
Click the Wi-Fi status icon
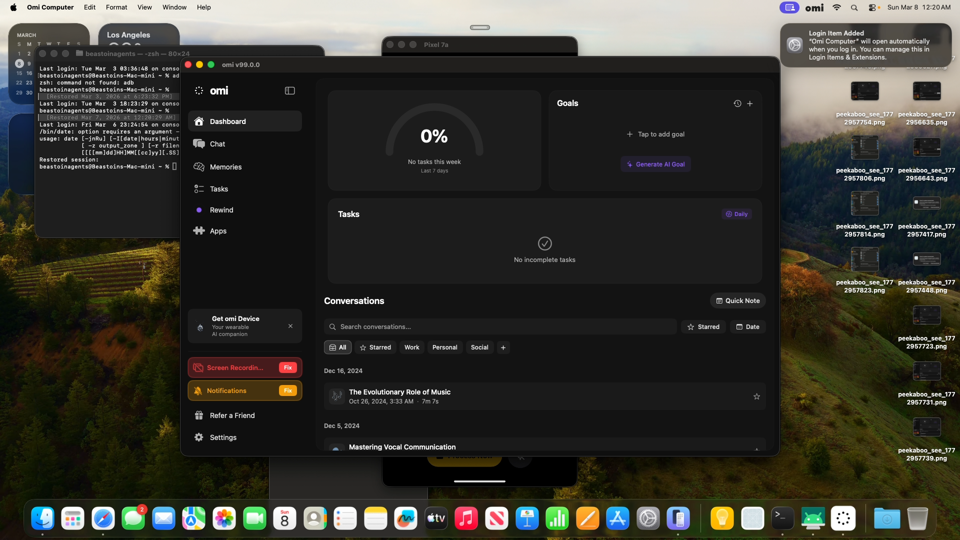pyautogui.click(x=836, y=7)
